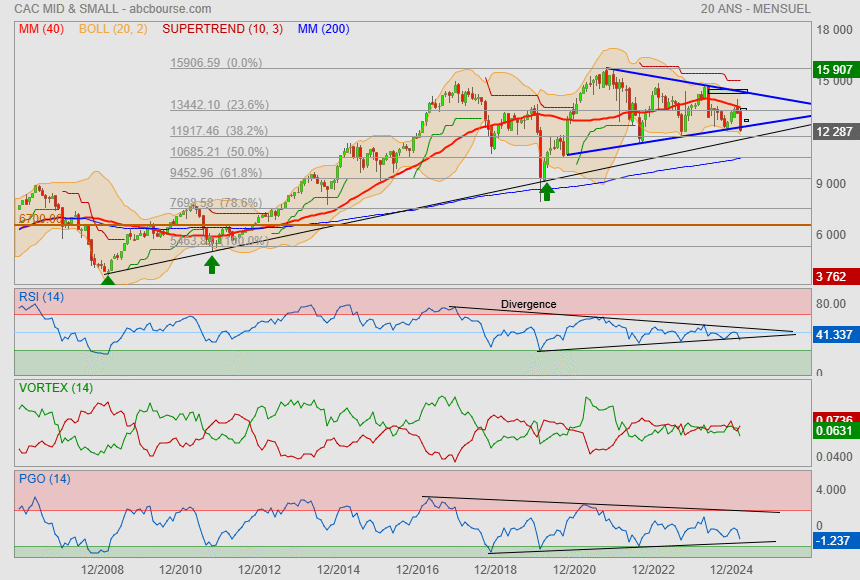Image resolution: width=860 pixels, height=580 pixels.
Task: Click the grey 12 287 current price tag
Action: (x=835, y=132)
